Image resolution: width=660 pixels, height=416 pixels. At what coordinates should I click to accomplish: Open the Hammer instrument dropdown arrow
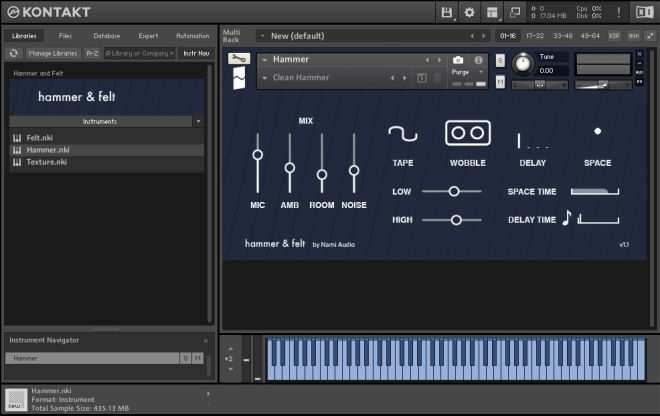(x=264, y=60)
